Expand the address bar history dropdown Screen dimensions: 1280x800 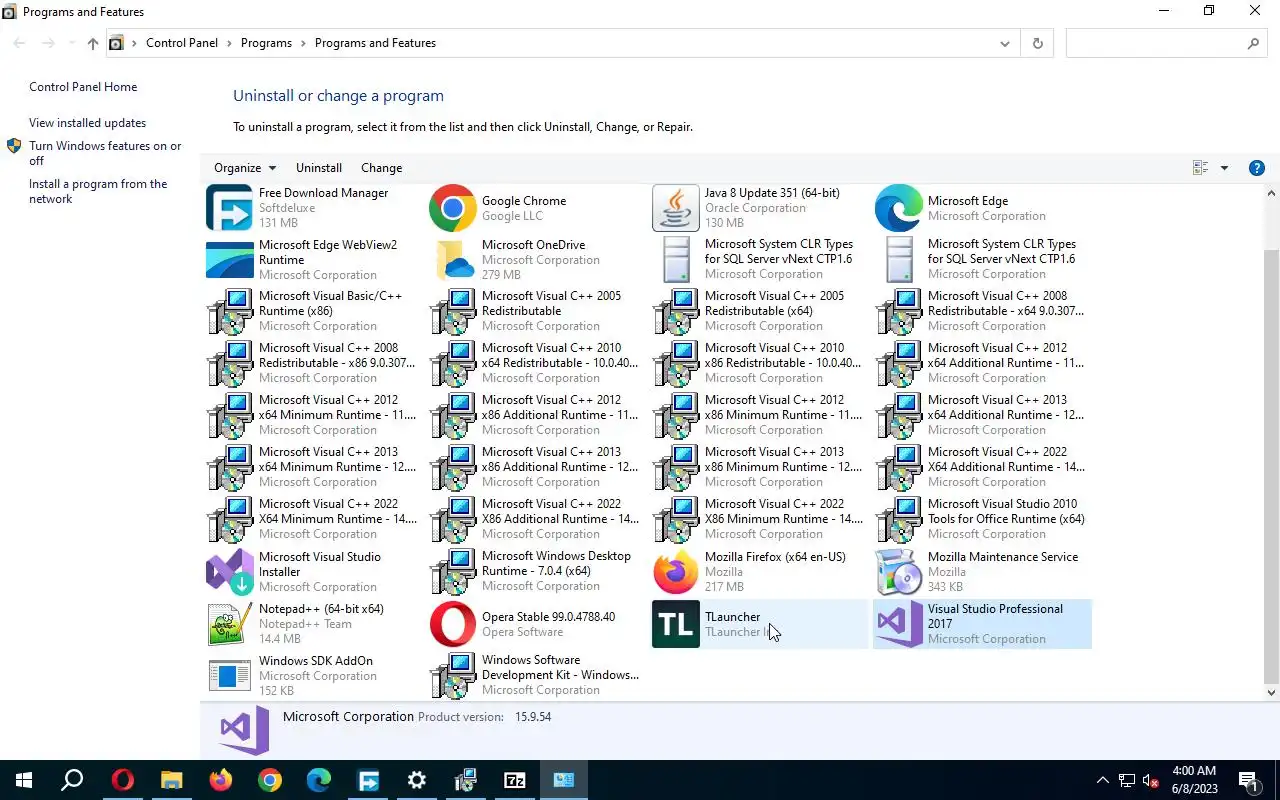click(x=1005, y=43)
